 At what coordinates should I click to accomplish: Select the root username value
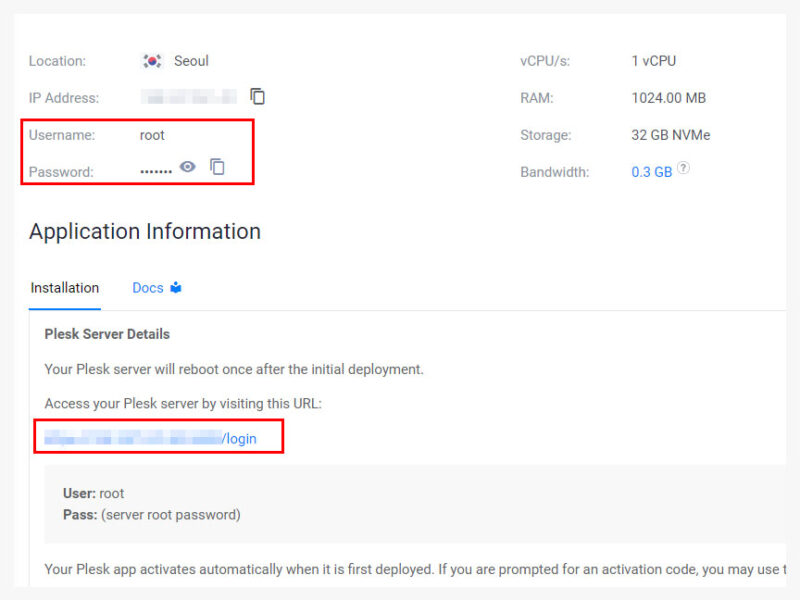tap(152, 135)
